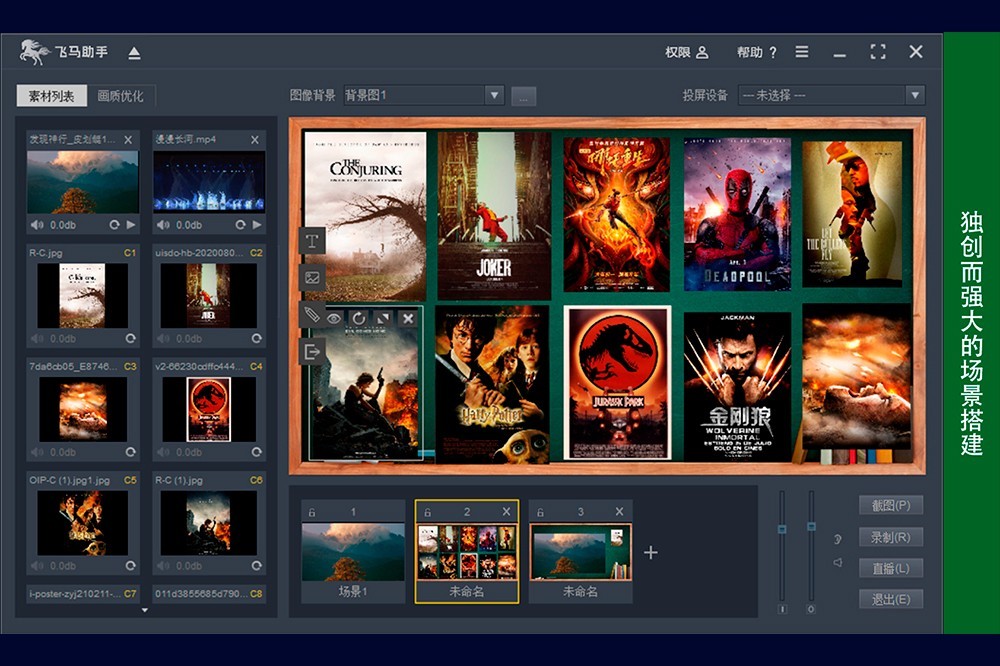The width and height of the screenshot is (1000, 666).
Task: Open the 帮助 help menu
Action: pyautogui.click(x=756, y=52)
